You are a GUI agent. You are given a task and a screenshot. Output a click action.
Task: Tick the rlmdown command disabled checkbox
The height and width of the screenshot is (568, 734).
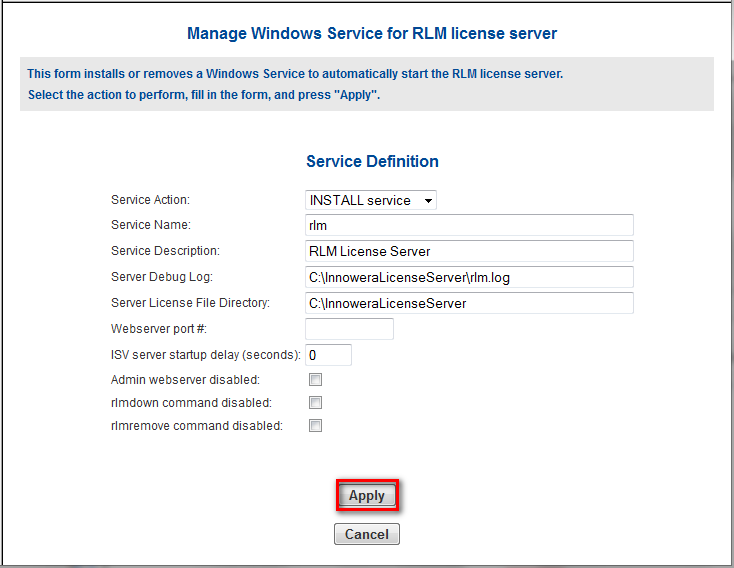coord(316,403)
